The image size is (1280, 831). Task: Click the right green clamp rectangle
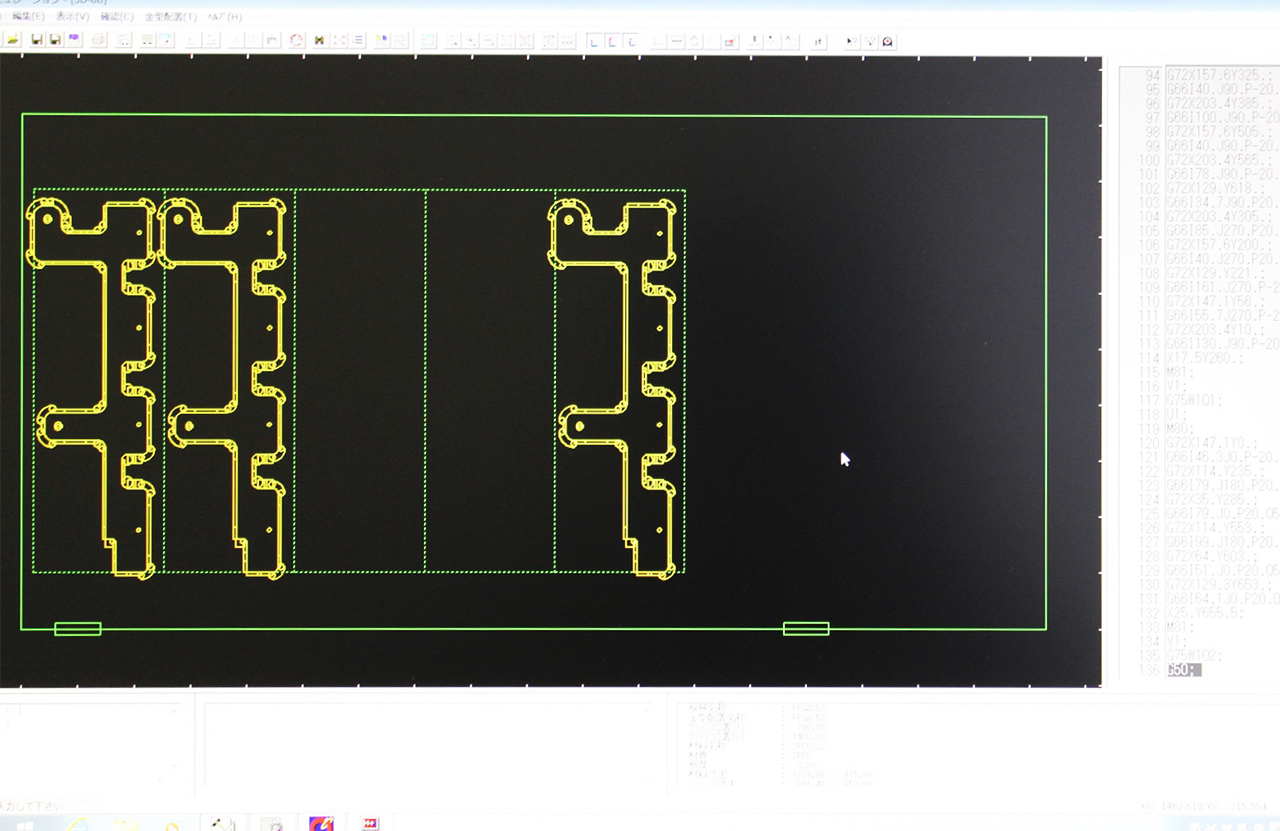click(806, 629)
